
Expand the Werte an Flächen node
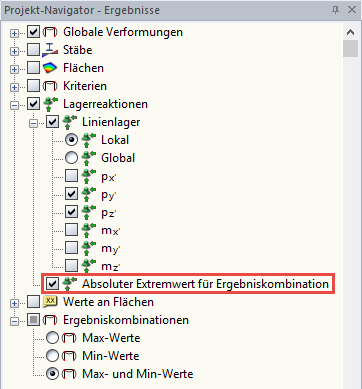14,303
